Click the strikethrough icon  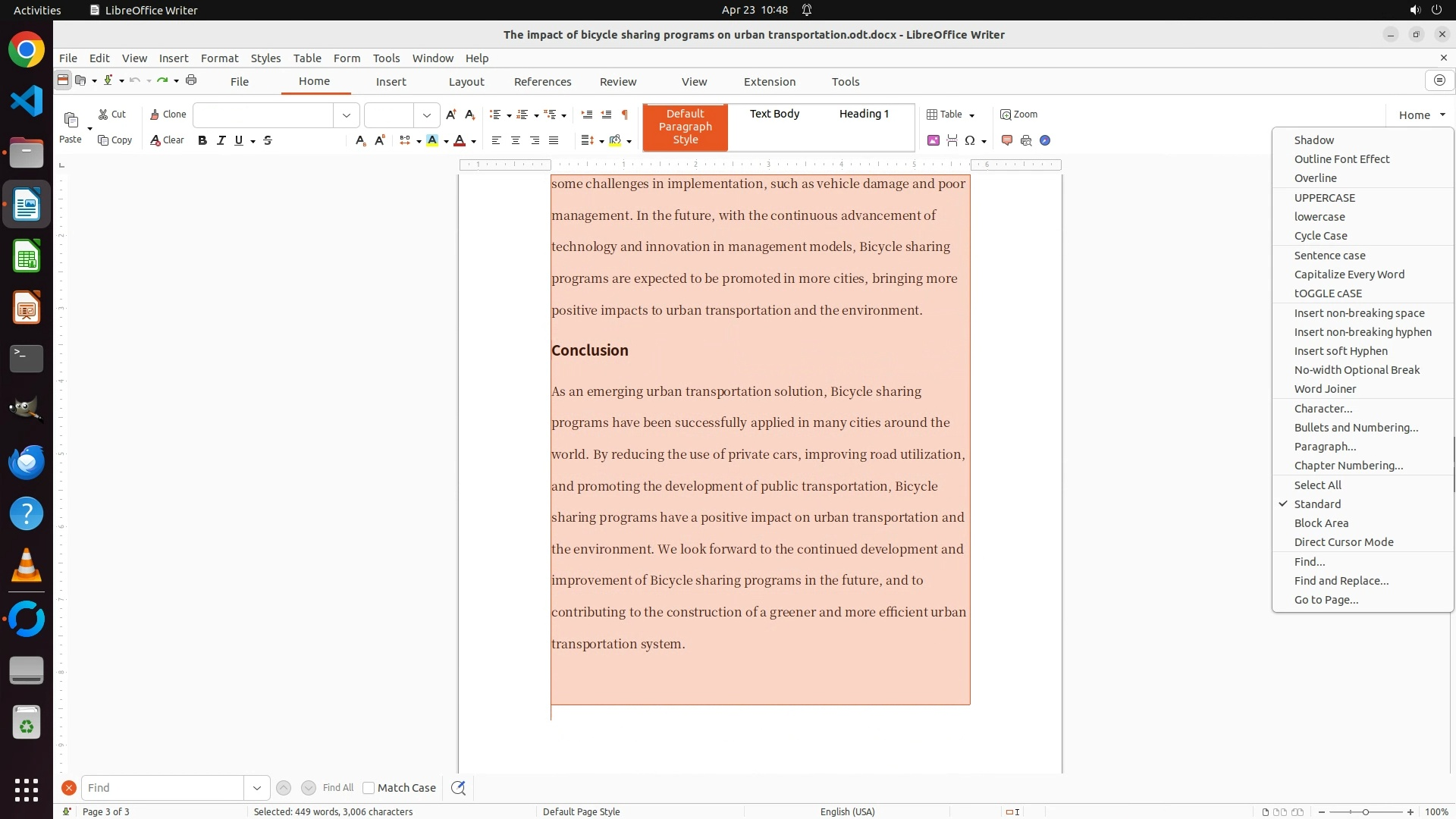[x=268, y=140]
